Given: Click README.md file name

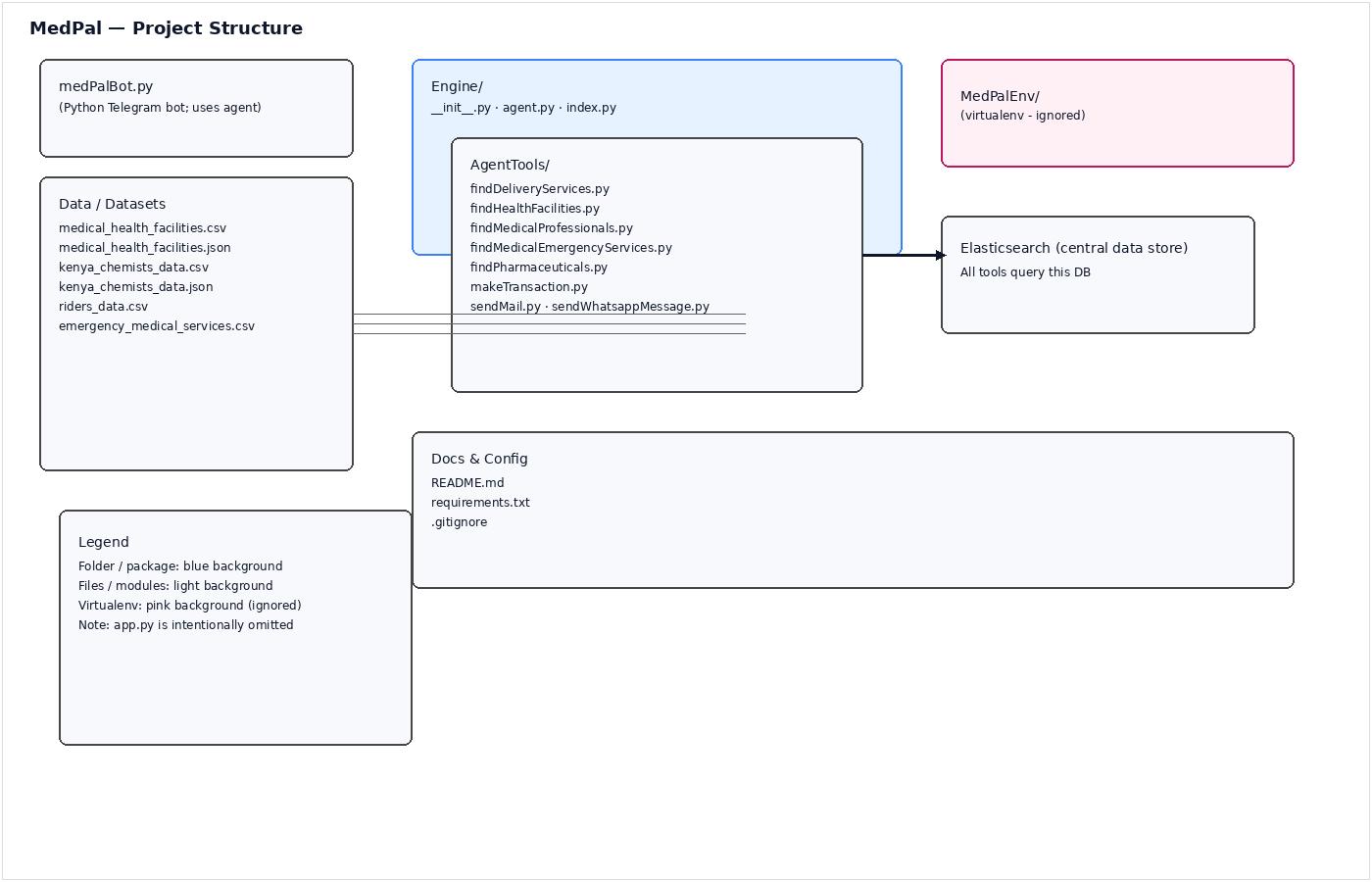Looking at the screenshot, I should point(467,483).
